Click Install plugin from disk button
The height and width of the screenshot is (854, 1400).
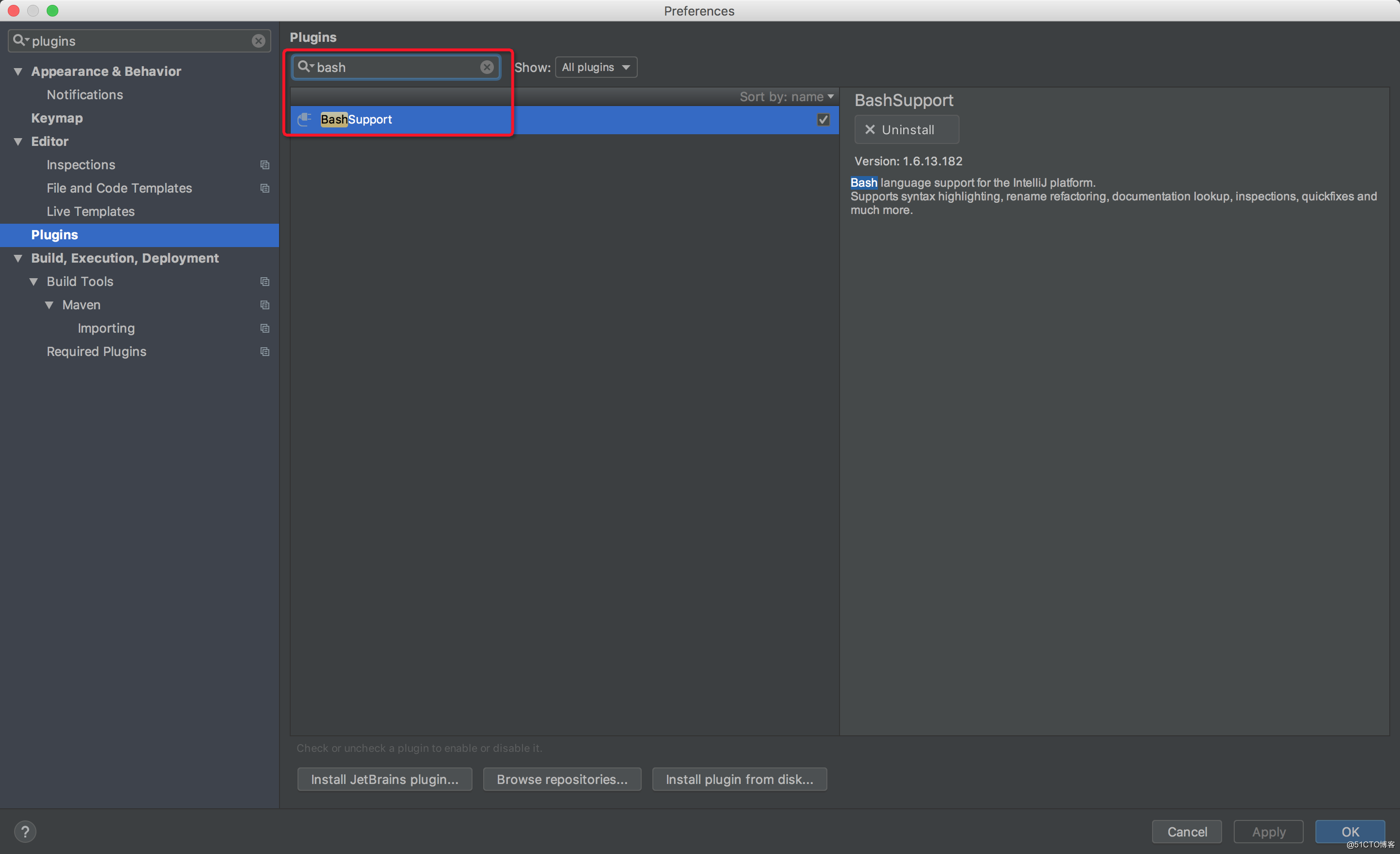click(739, 779)
